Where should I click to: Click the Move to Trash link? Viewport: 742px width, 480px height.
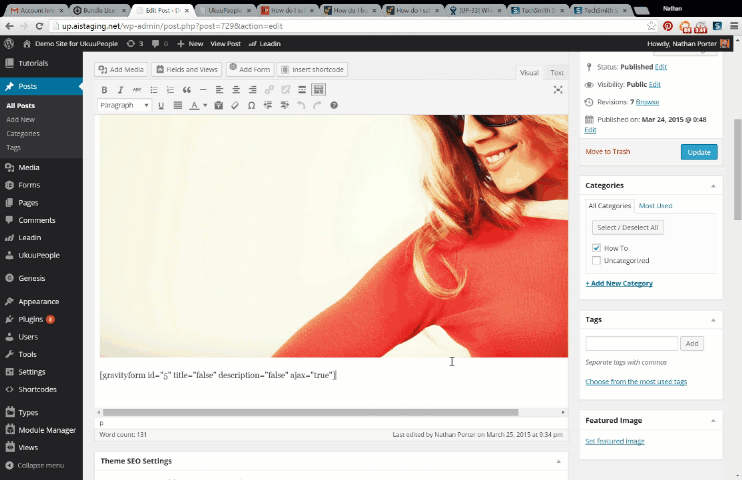(x=608, y=152)
